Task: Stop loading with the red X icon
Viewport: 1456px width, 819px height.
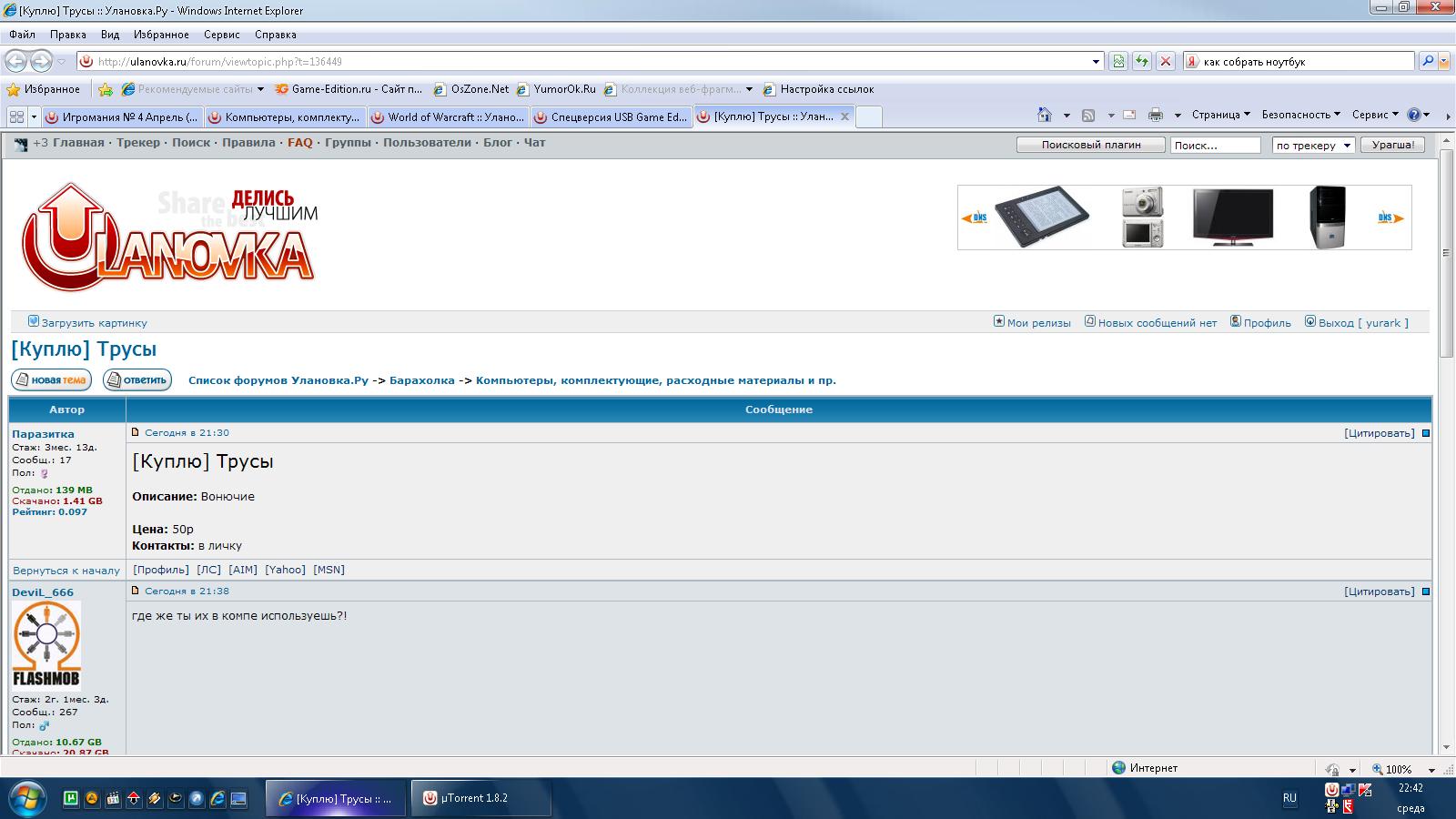Action: coord(1165,61)
